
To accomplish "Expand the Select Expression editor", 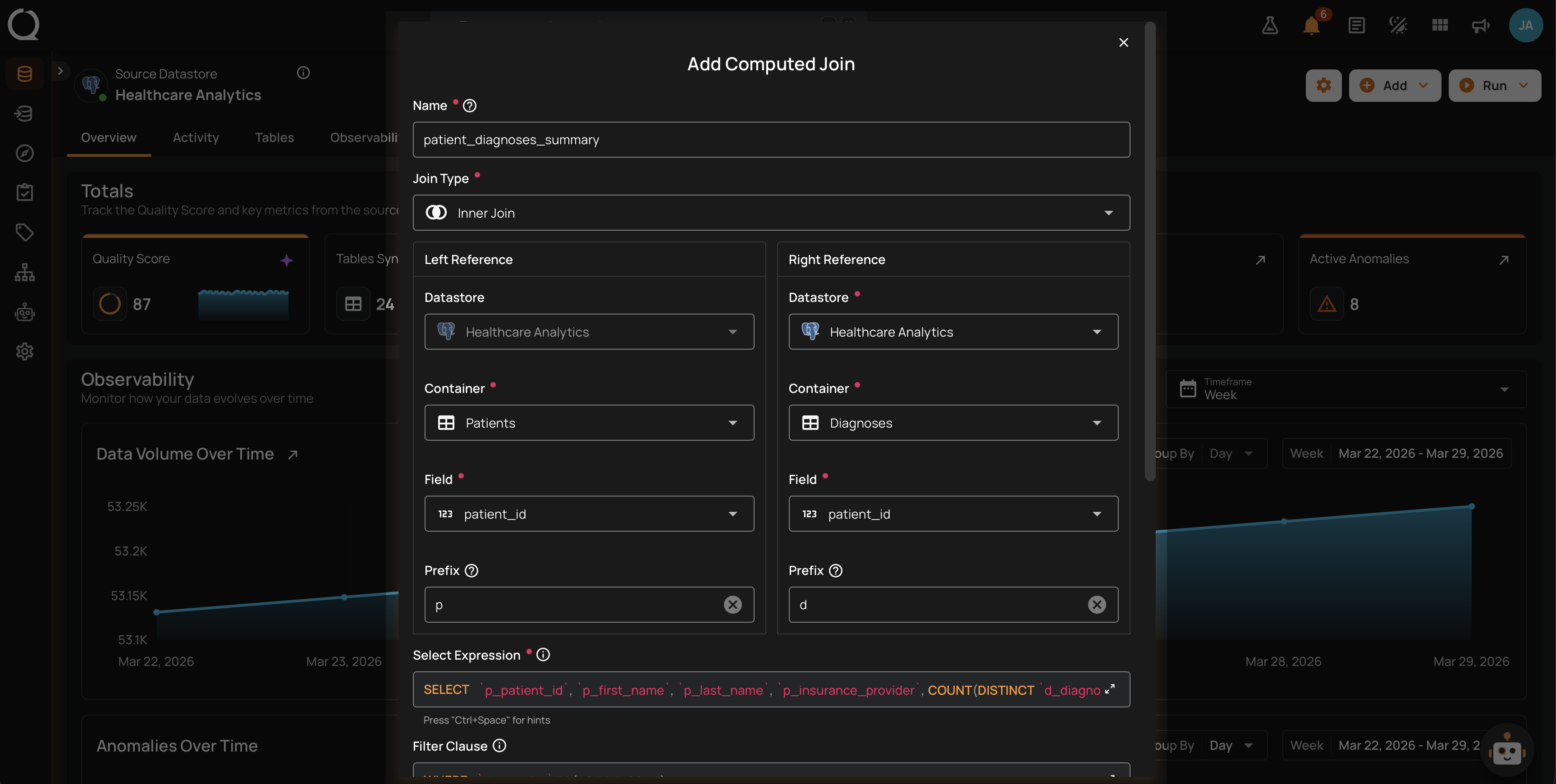I will click(x=1110, y=689).
